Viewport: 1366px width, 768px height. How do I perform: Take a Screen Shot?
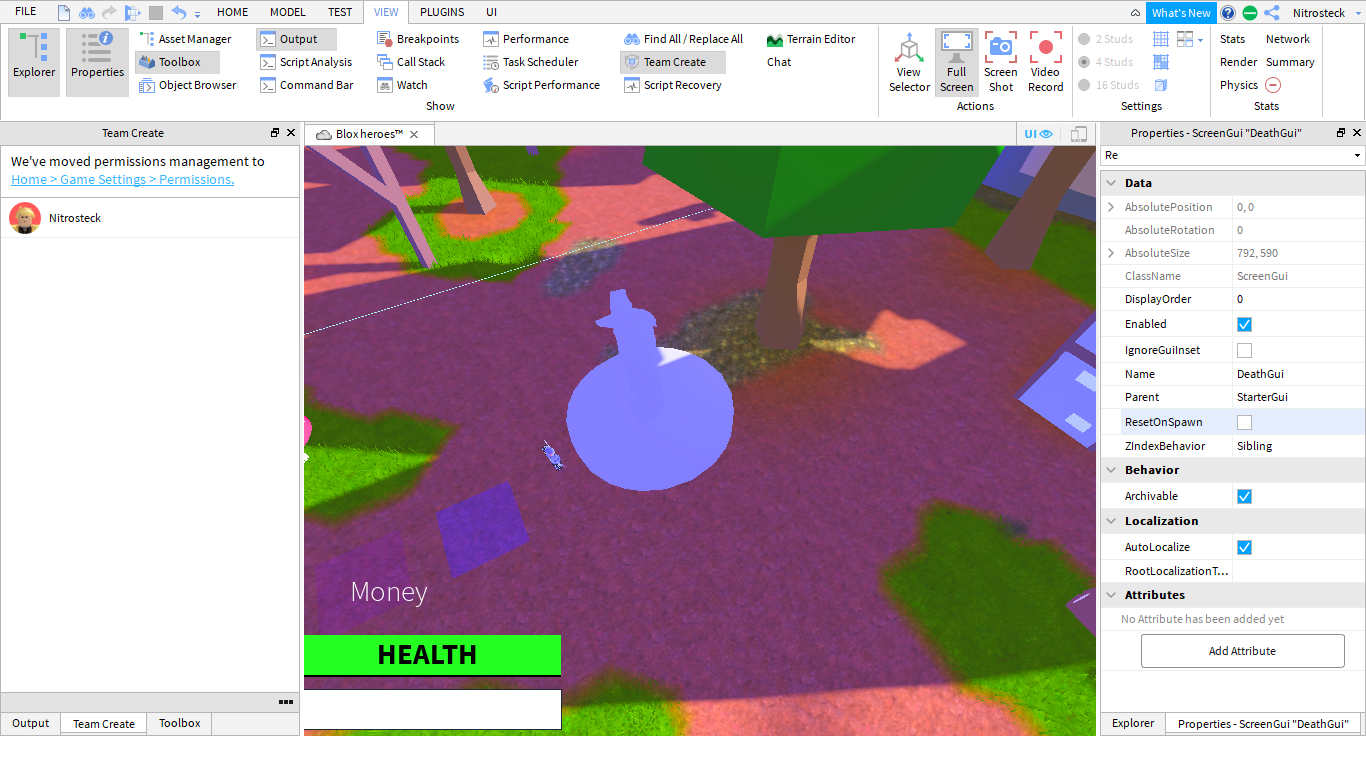click(1001, 62)
